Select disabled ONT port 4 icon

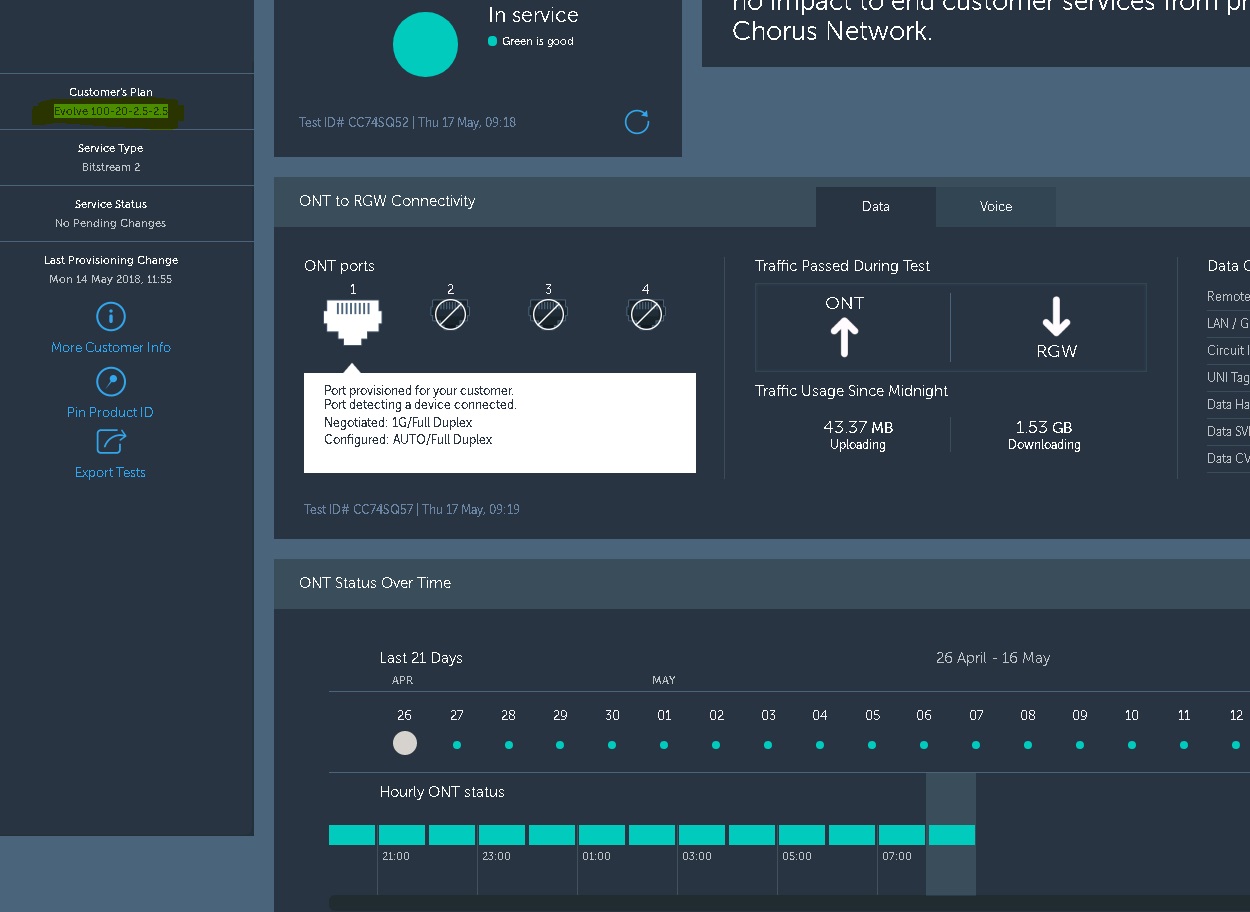(x=646, y=316)
